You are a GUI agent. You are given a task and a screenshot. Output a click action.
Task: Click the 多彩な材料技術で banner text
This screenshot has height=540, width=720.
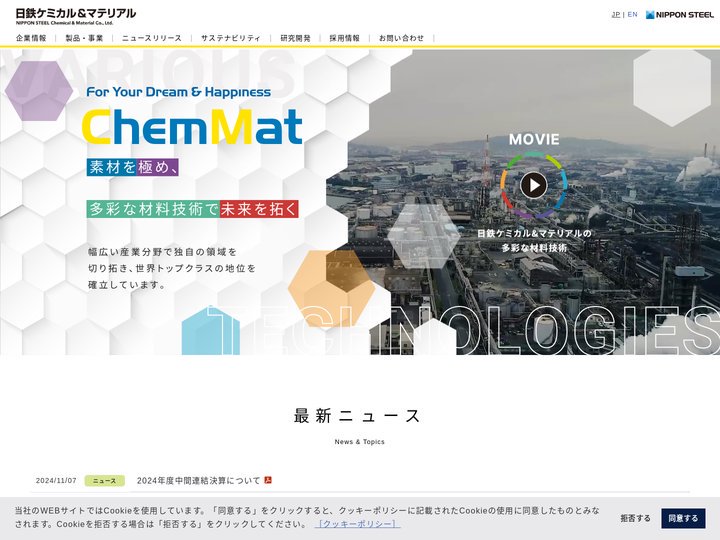coord(153,209)
